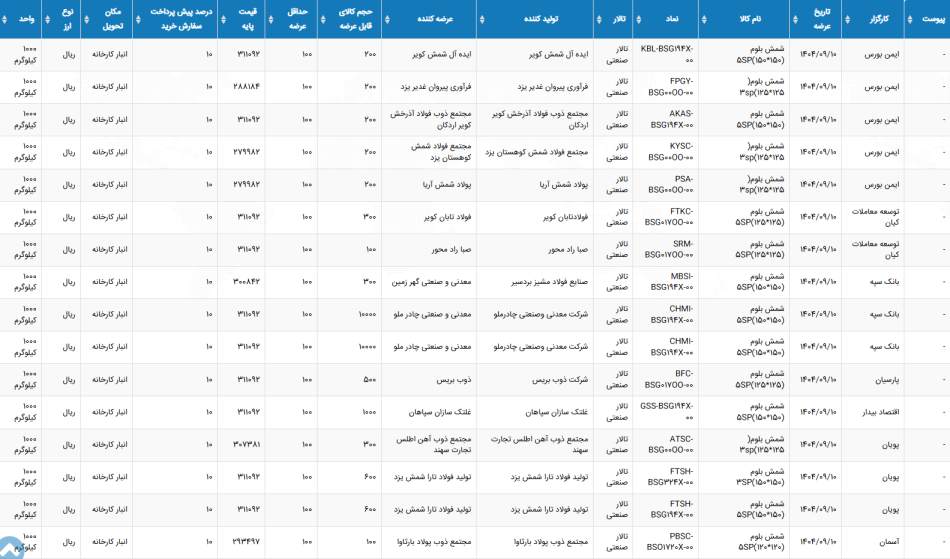950x559 pixels.
Task: Select symbol BFC-BSG01700-00
Action: coord(669,380)
